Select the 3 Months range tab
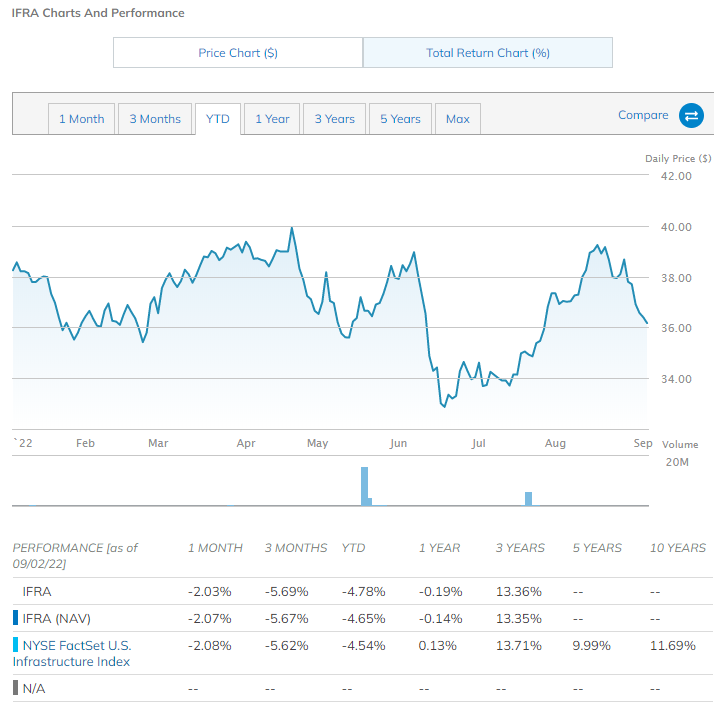The image size is (714, 706). click(x=155, y=119)
